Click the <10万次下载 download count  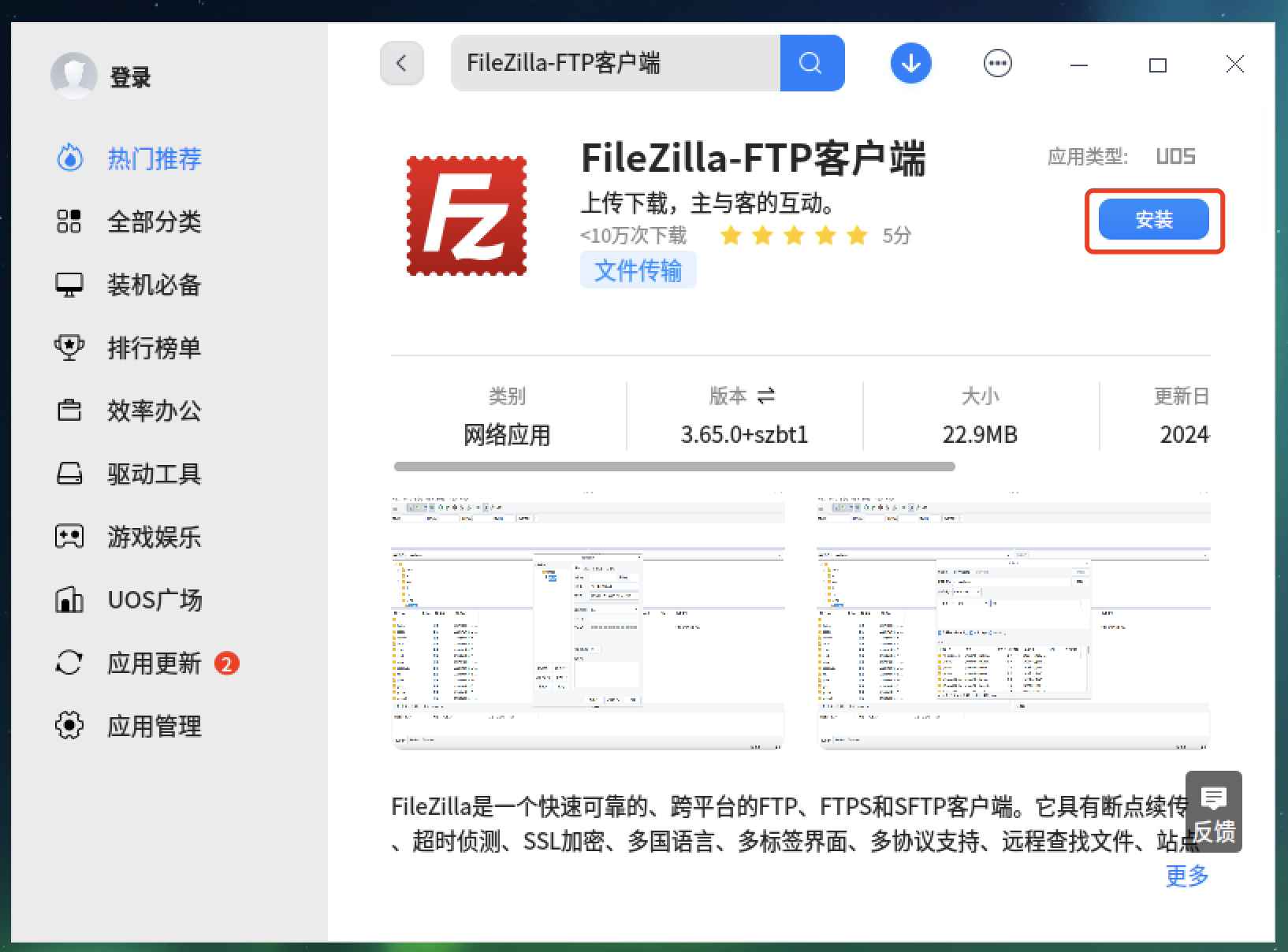click(634, 236)
